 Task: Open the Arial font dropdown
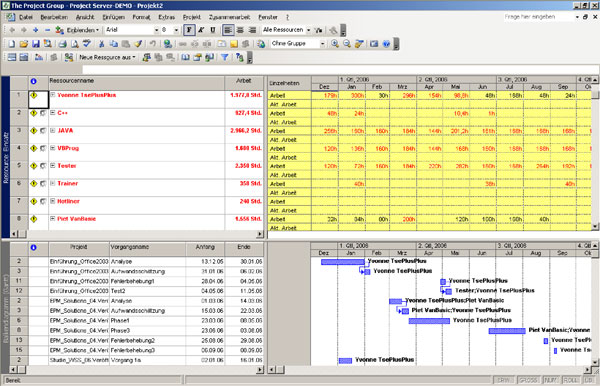click(156, 30)
